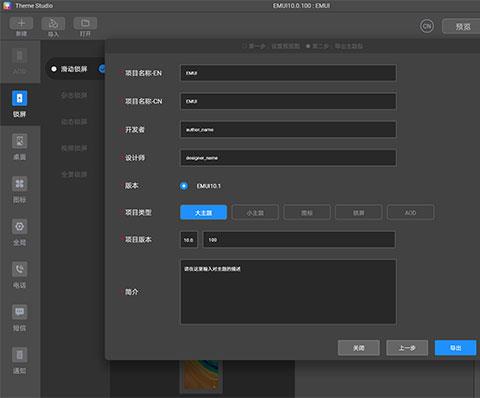Select the AOD project type button

(x=410, y=213)
